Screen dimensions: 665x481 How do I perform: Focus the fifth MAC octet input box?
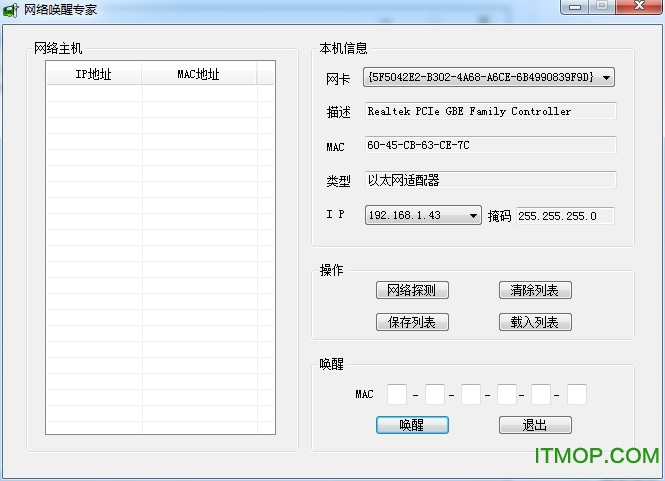(541, 394)
